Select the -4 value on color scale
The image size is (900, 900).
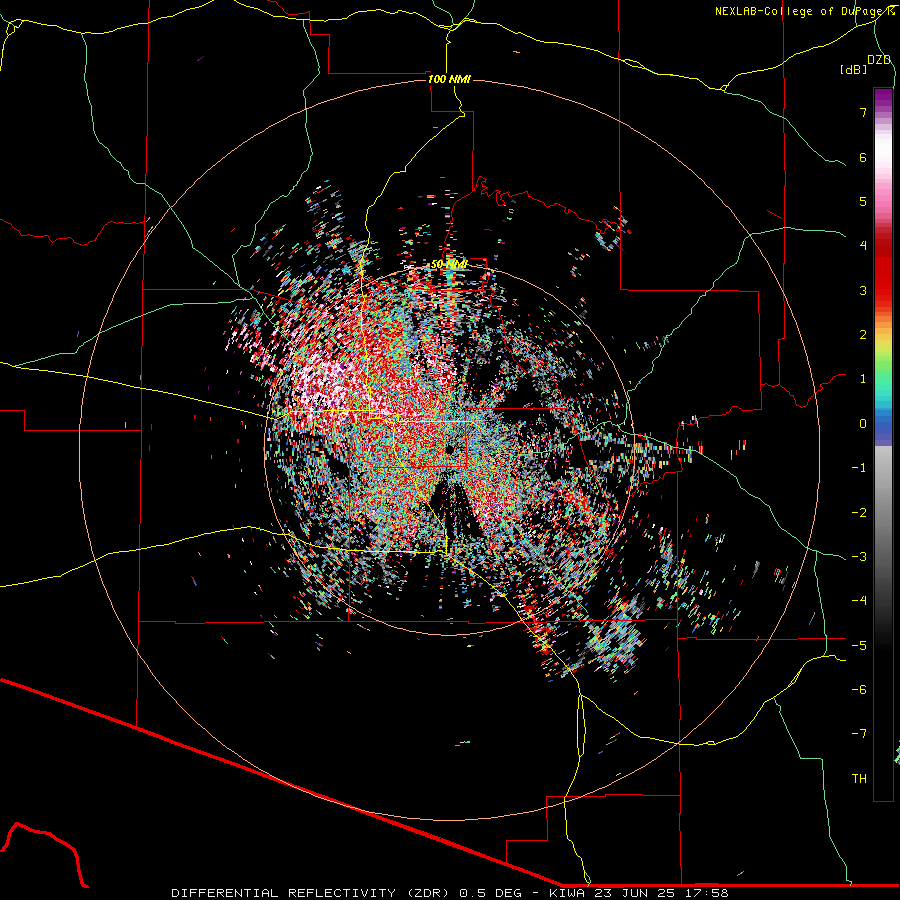pyautogui.click(x=859, y=601)
